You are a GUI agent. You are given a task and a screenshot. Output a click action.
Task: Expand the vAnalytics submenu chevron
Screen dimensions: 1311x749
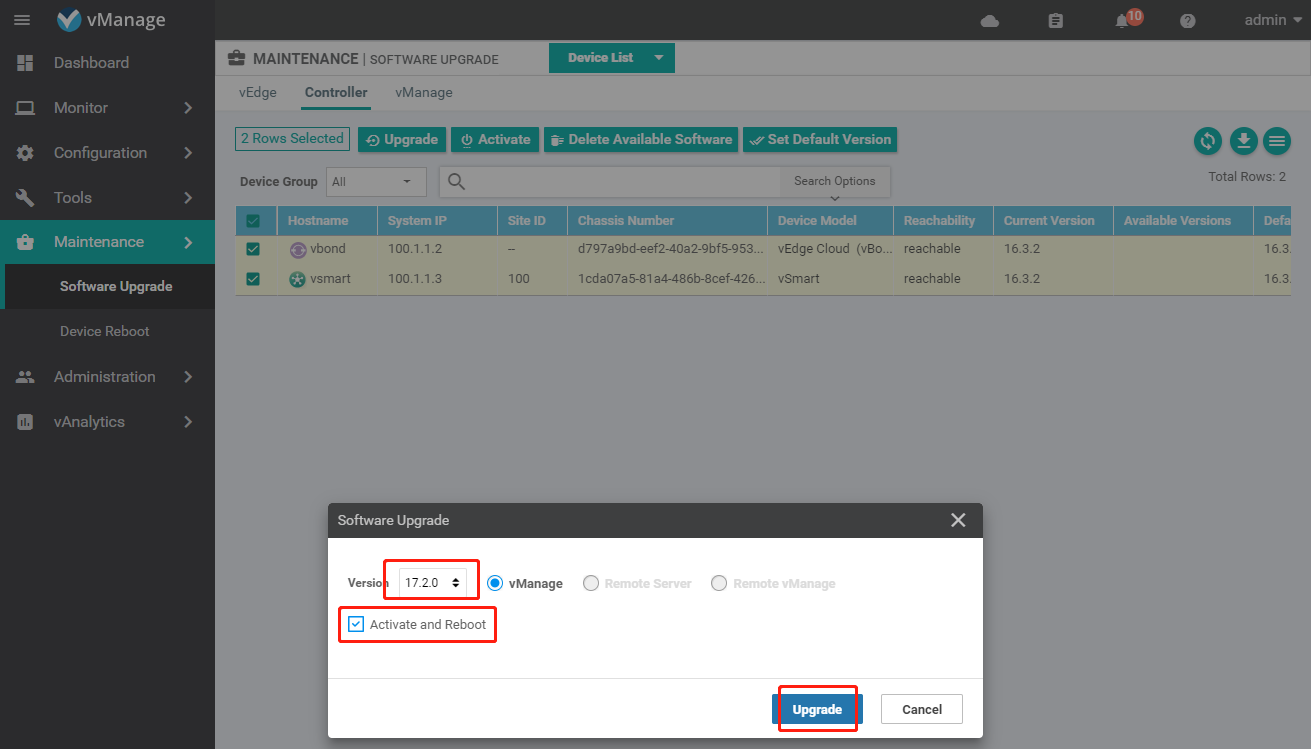coord(188,422)
